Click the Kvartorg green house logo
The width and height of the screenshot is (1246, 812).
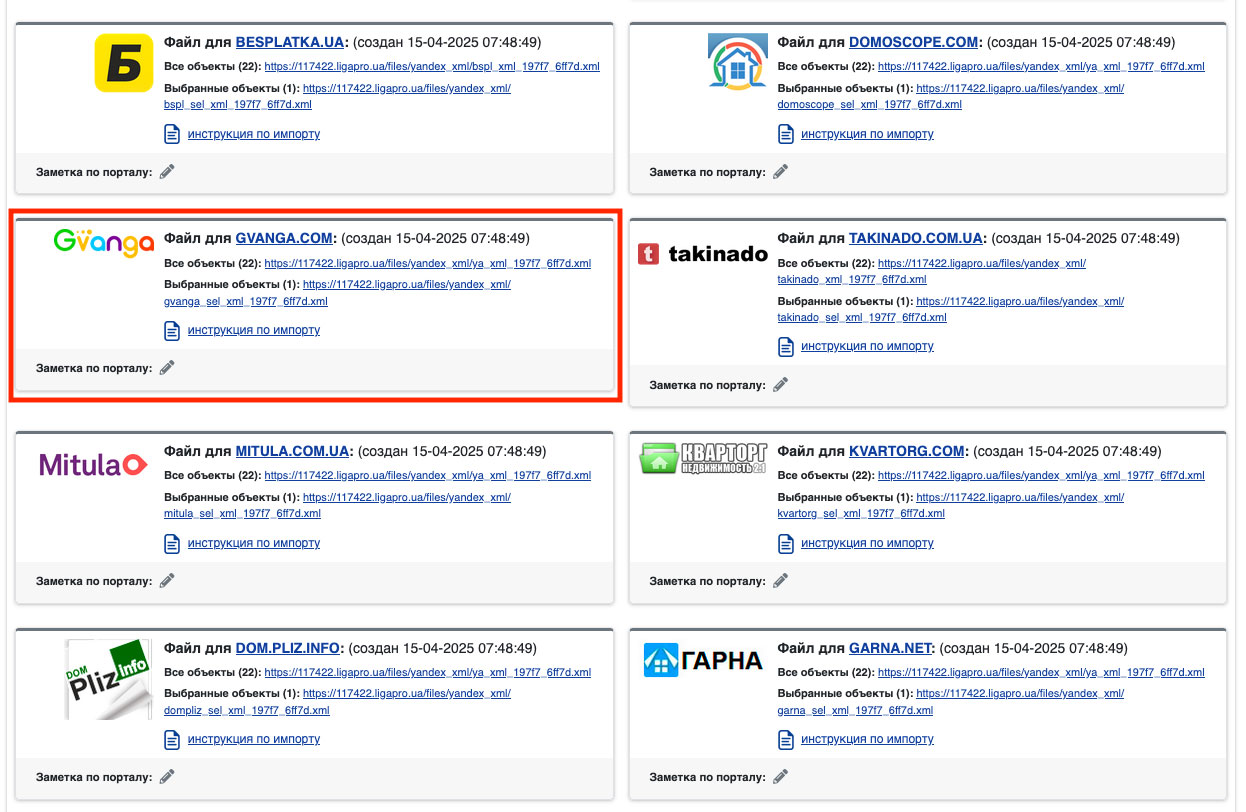pos(703,459)
